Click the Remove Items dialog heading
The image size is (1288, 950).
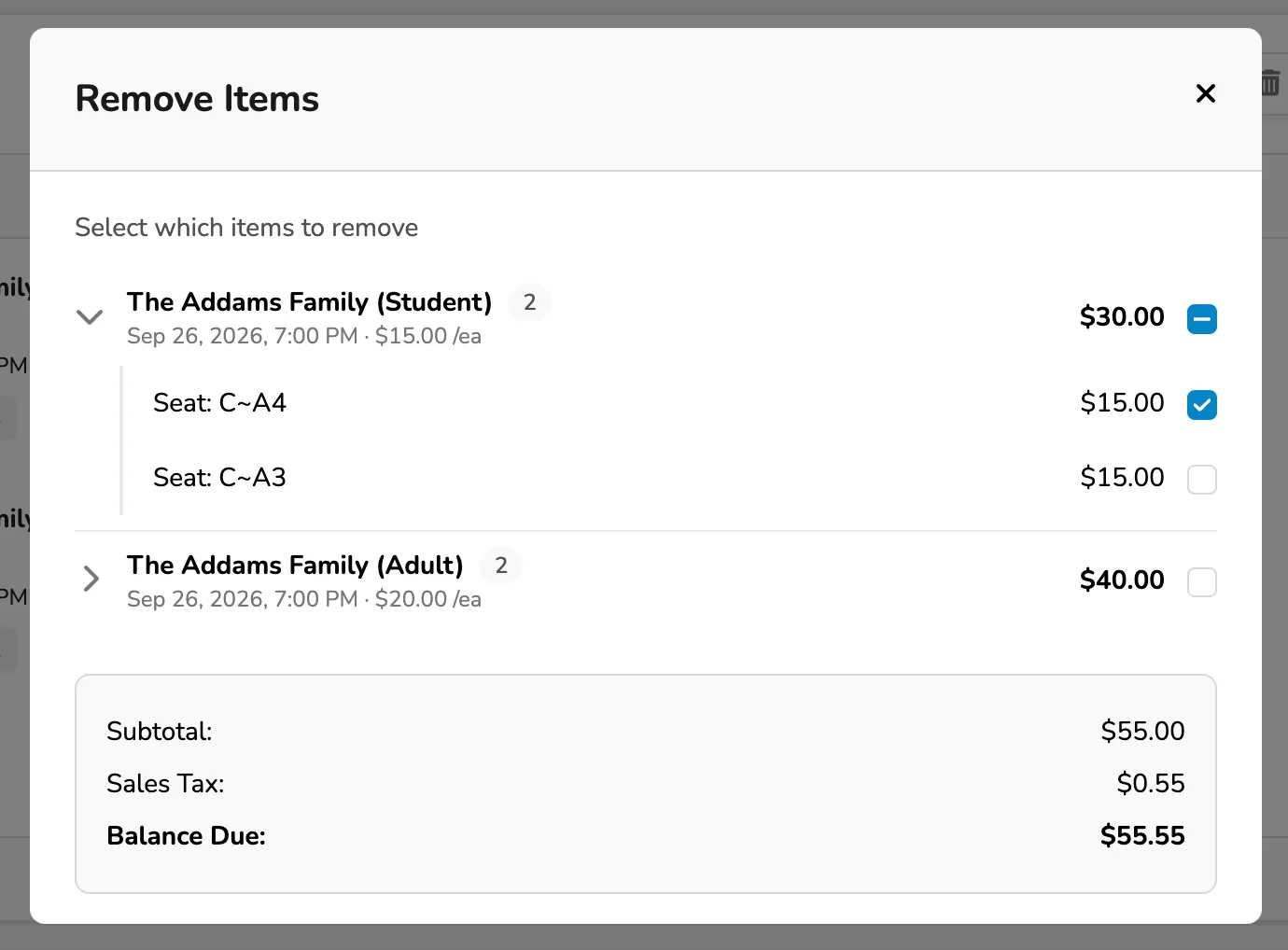click(x=197, y=99)
